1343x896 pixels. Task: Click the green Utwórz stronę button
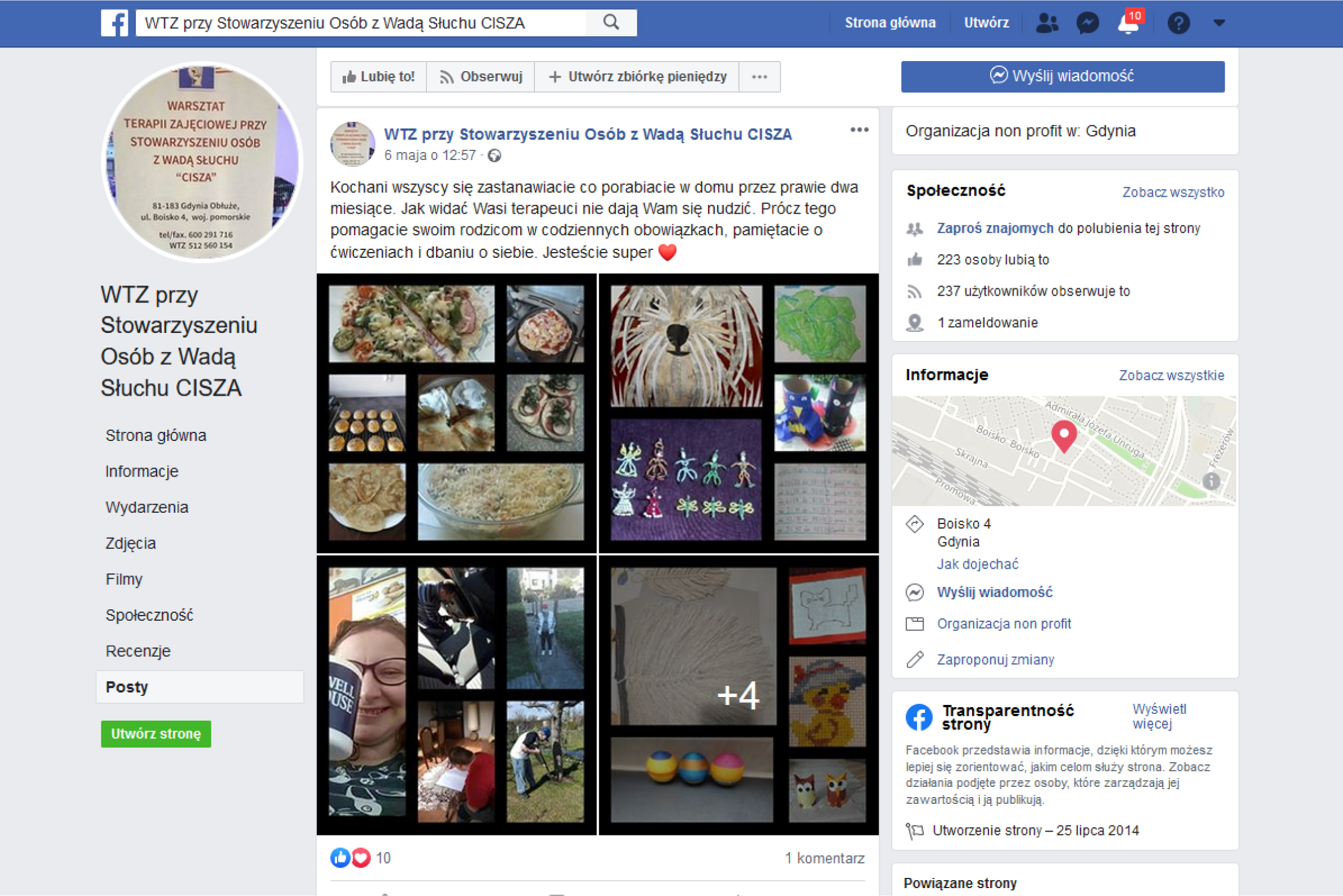tap(156, 734)
